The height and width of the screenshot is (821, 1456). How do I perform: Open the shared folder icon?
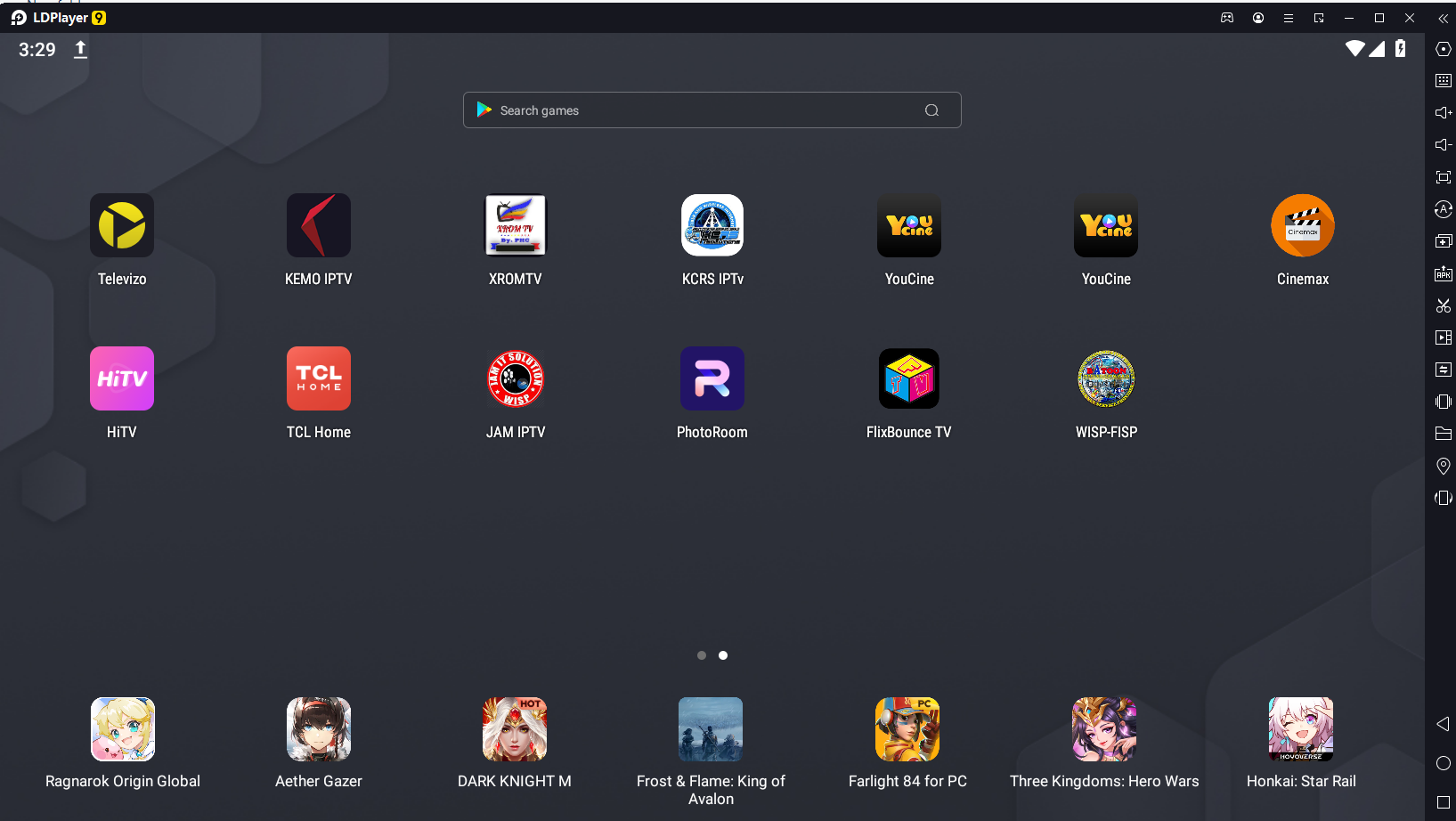(1444, 434)
